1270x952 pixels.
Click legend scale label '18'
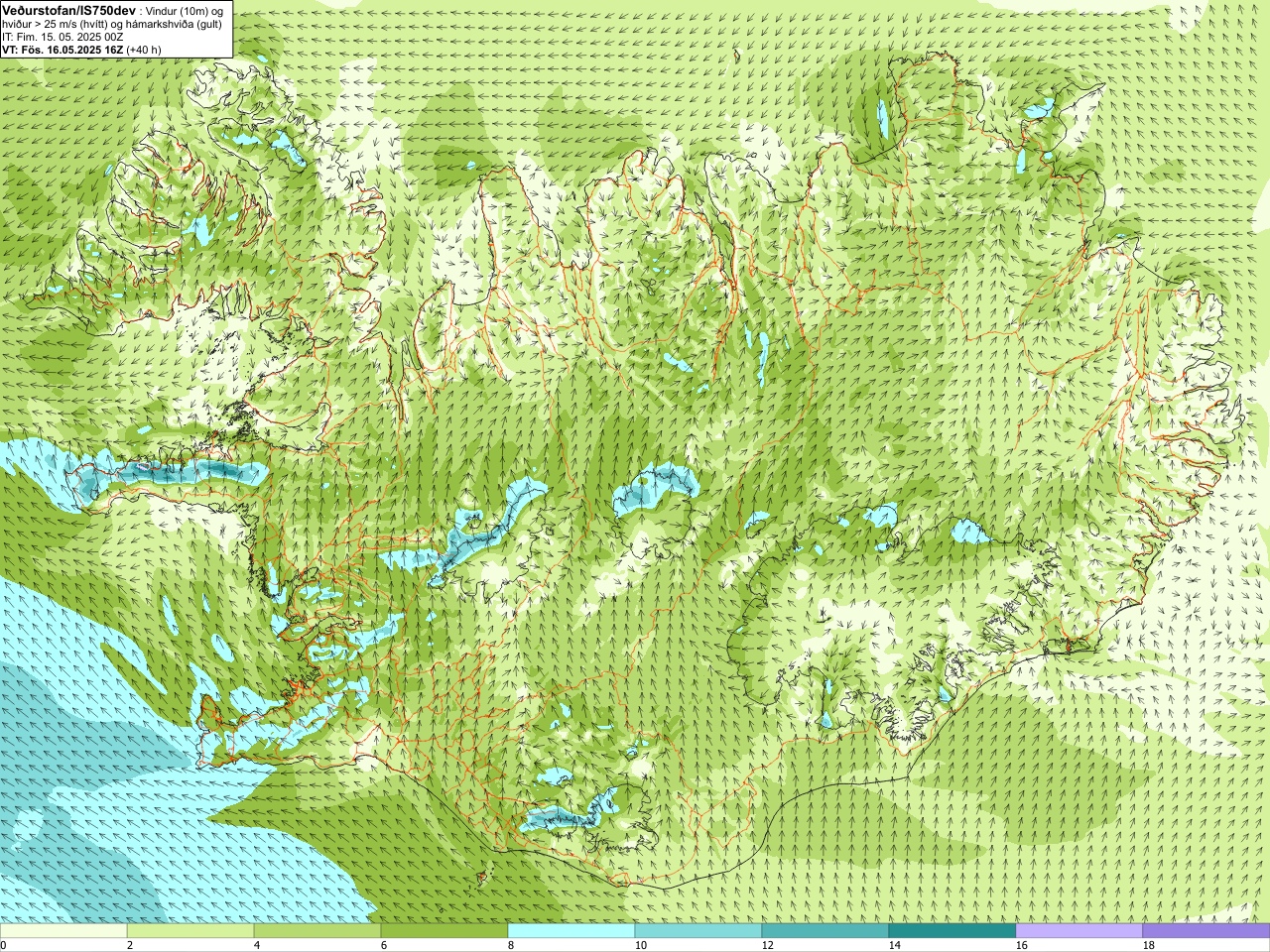click(1148, 945)
